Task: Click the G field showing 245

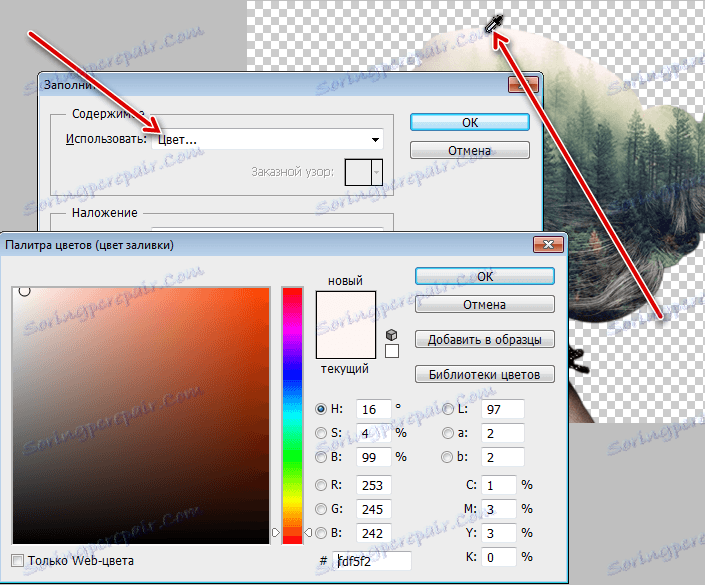Action: point(374,509)
